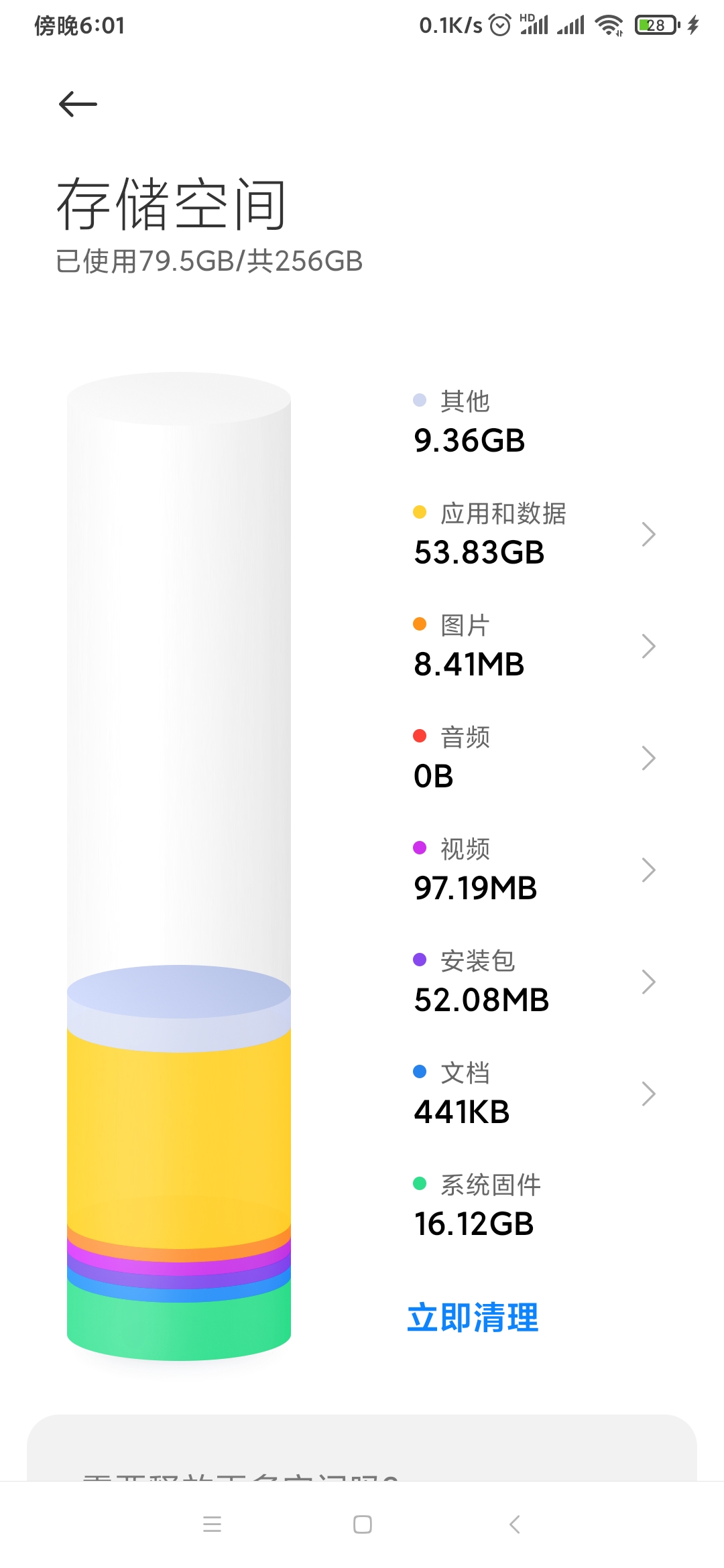Expand 音频 storage details chevron
The width and height of the screenshot is (724, 1568).
pos(648,758)
